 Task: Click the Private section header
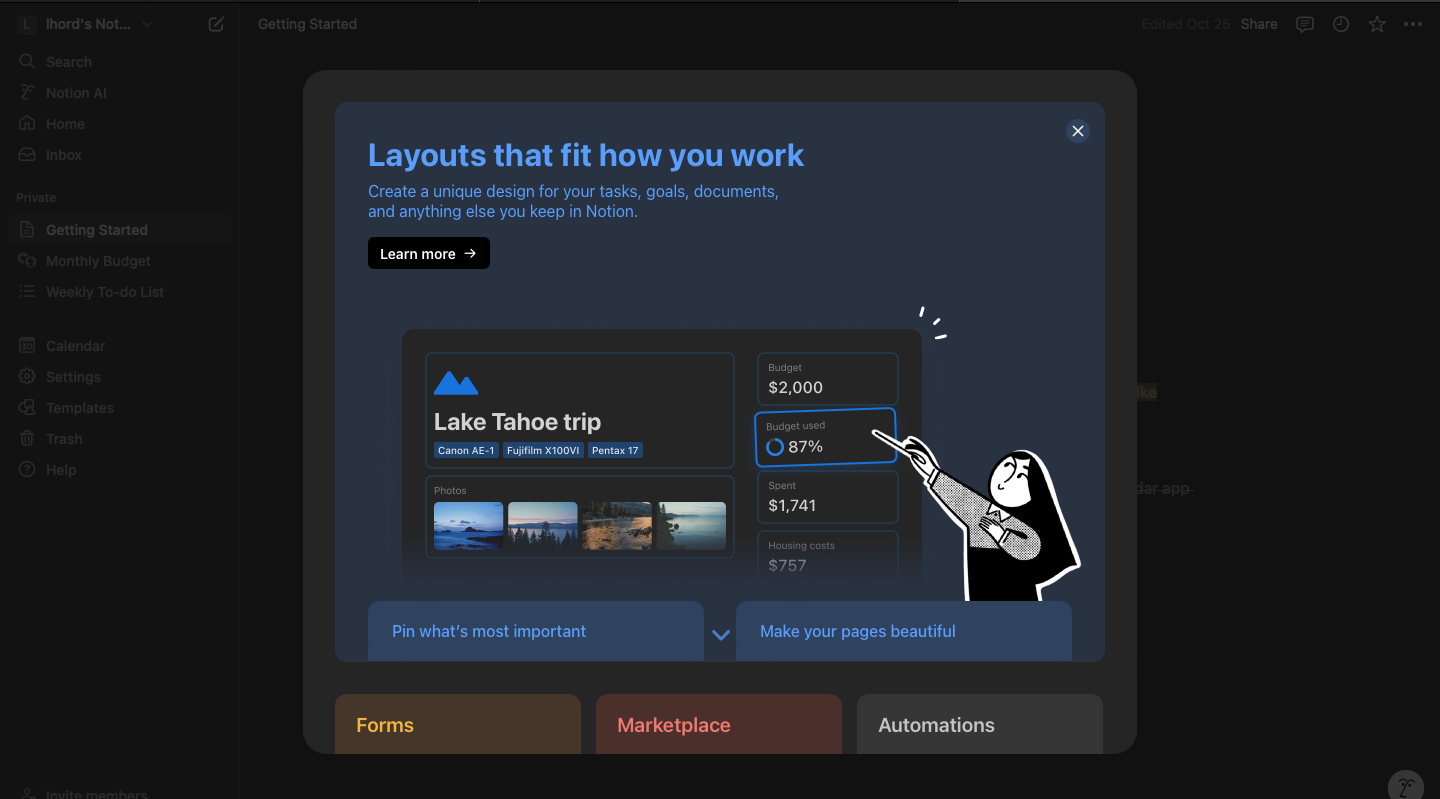[x=36, y=198]
